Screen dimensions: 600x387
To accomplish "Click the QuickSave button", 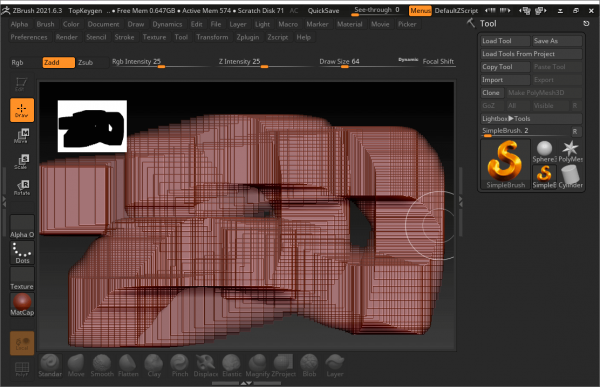I will [323, 11].
